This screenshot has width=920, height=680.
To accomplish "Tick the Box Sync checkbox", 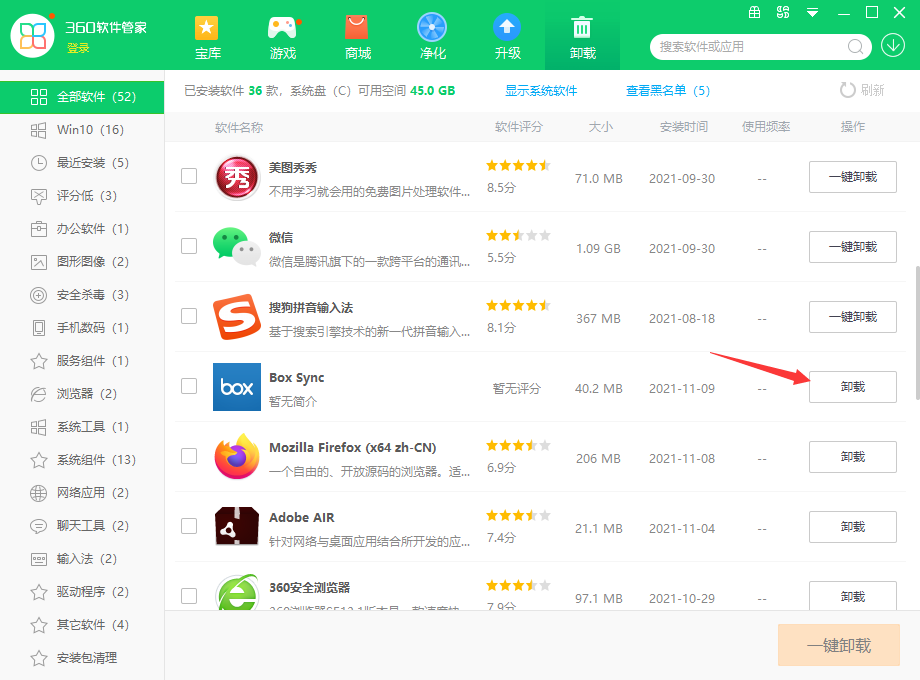I will 189,385.
